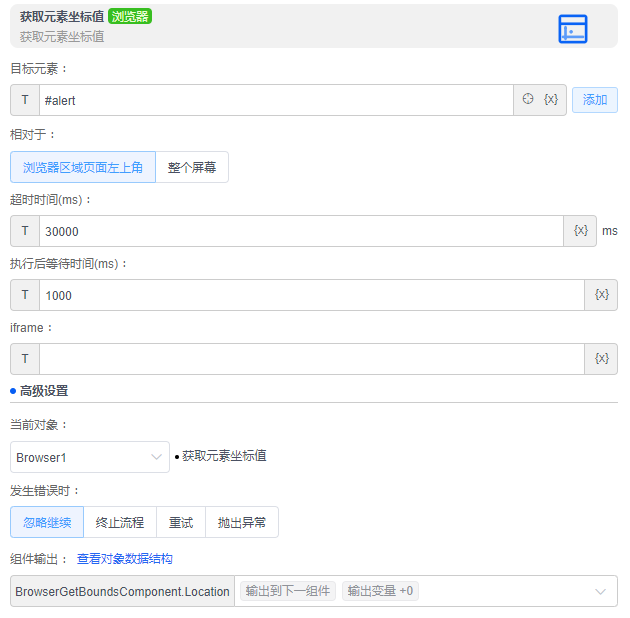Click the 输出到下一组件 tag
The height and width of the screenshot is (618, 630).
(x=288, y=591)
